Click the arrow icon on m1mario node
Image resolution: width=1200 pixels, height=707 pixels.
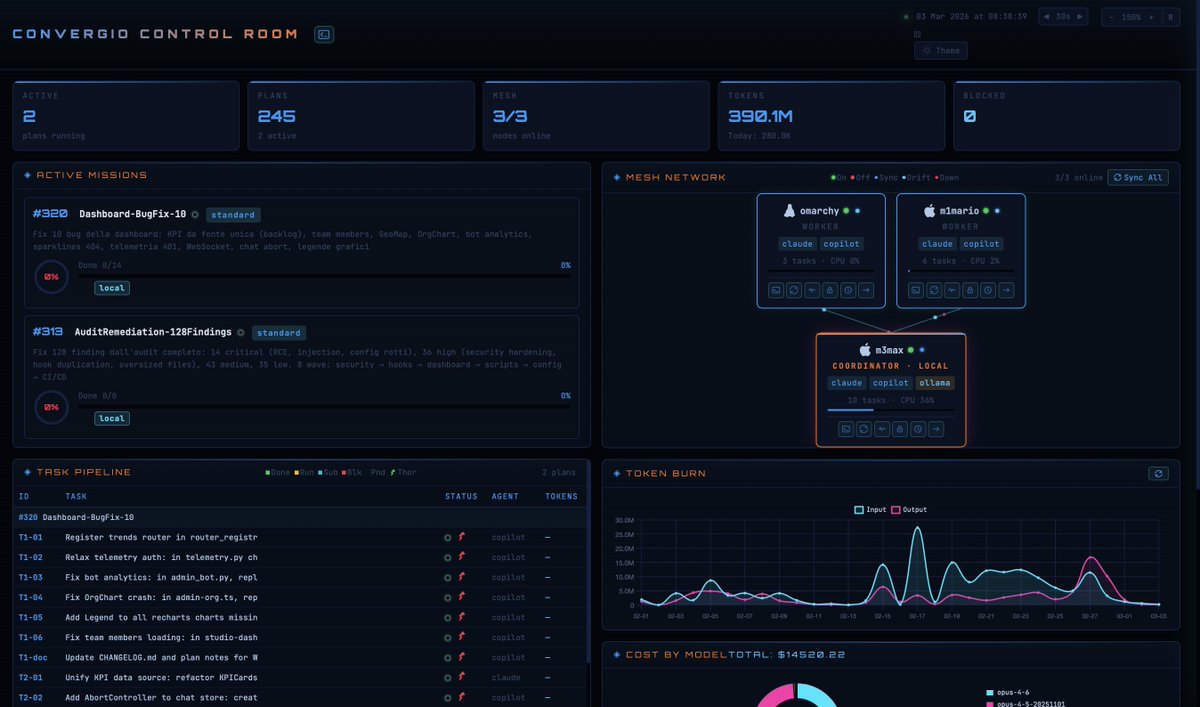1006,290
